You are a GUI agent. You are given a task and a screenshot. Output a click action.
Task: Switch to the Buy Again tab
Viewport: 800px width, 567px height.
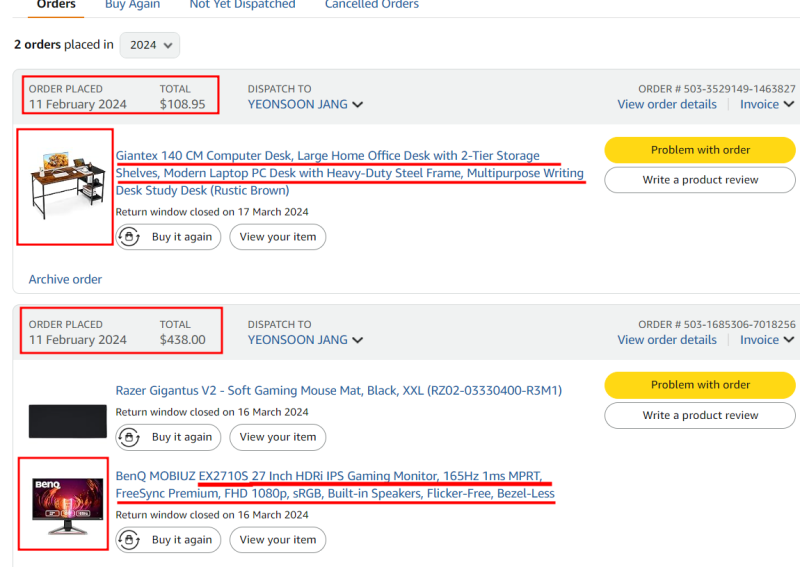click(x=132, y=5)
